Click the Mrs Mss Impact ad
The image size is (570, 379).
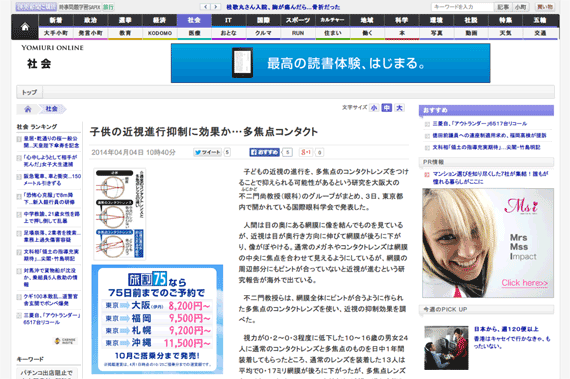[488, 243]
